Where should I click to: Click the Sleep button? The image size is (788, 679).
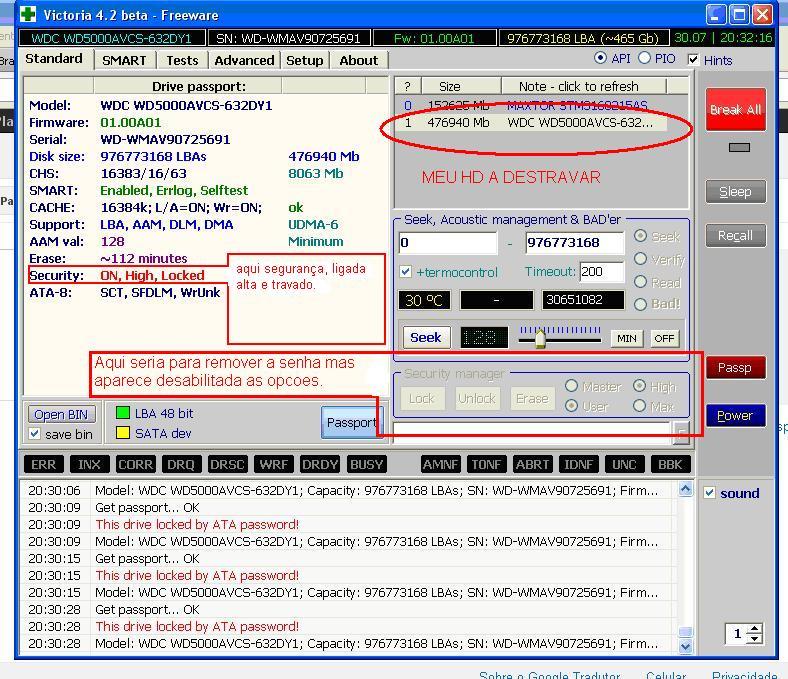coord(735,191)
